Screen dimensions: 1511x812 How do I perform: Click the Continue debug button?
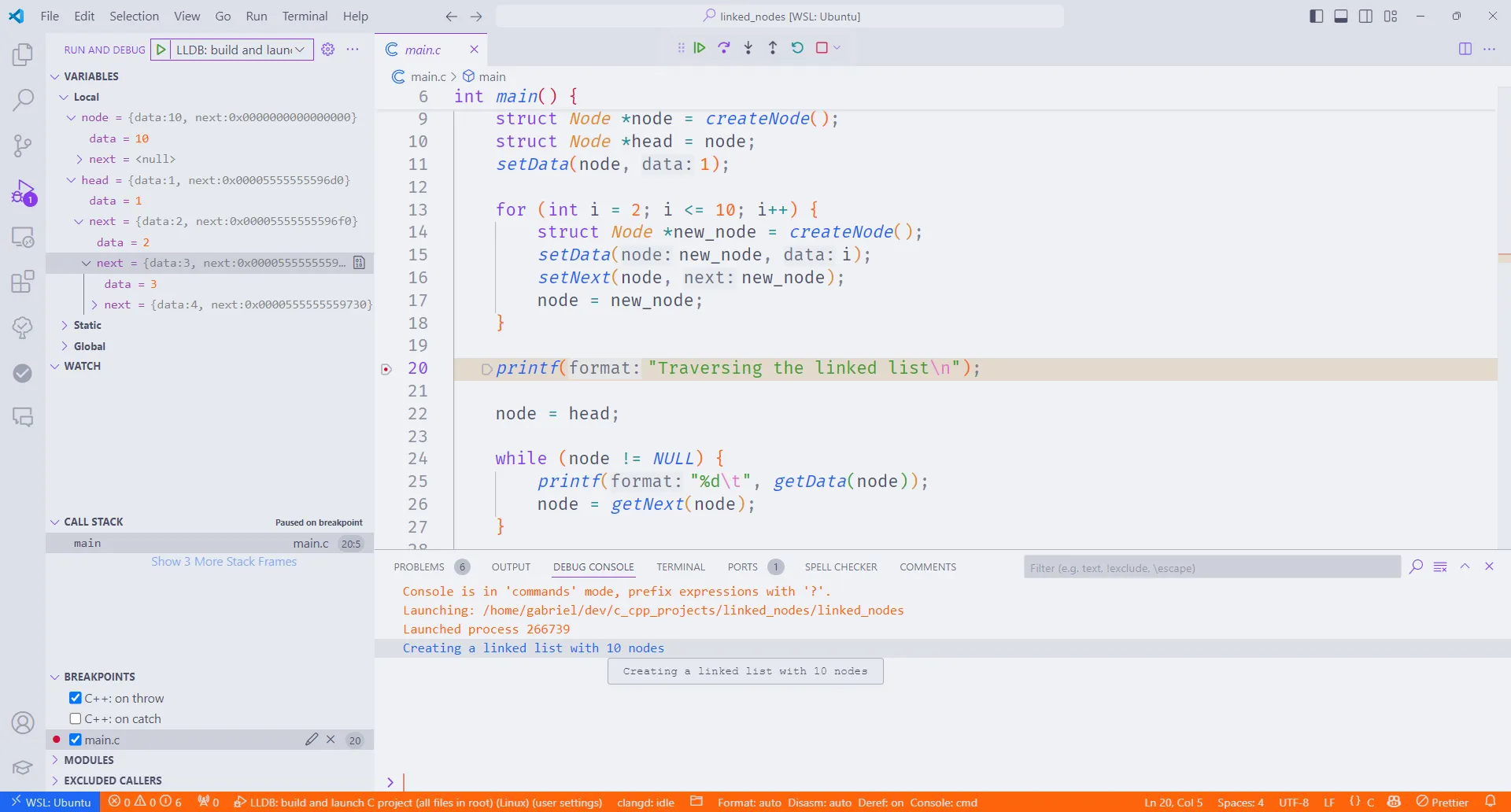pos(700,48)
